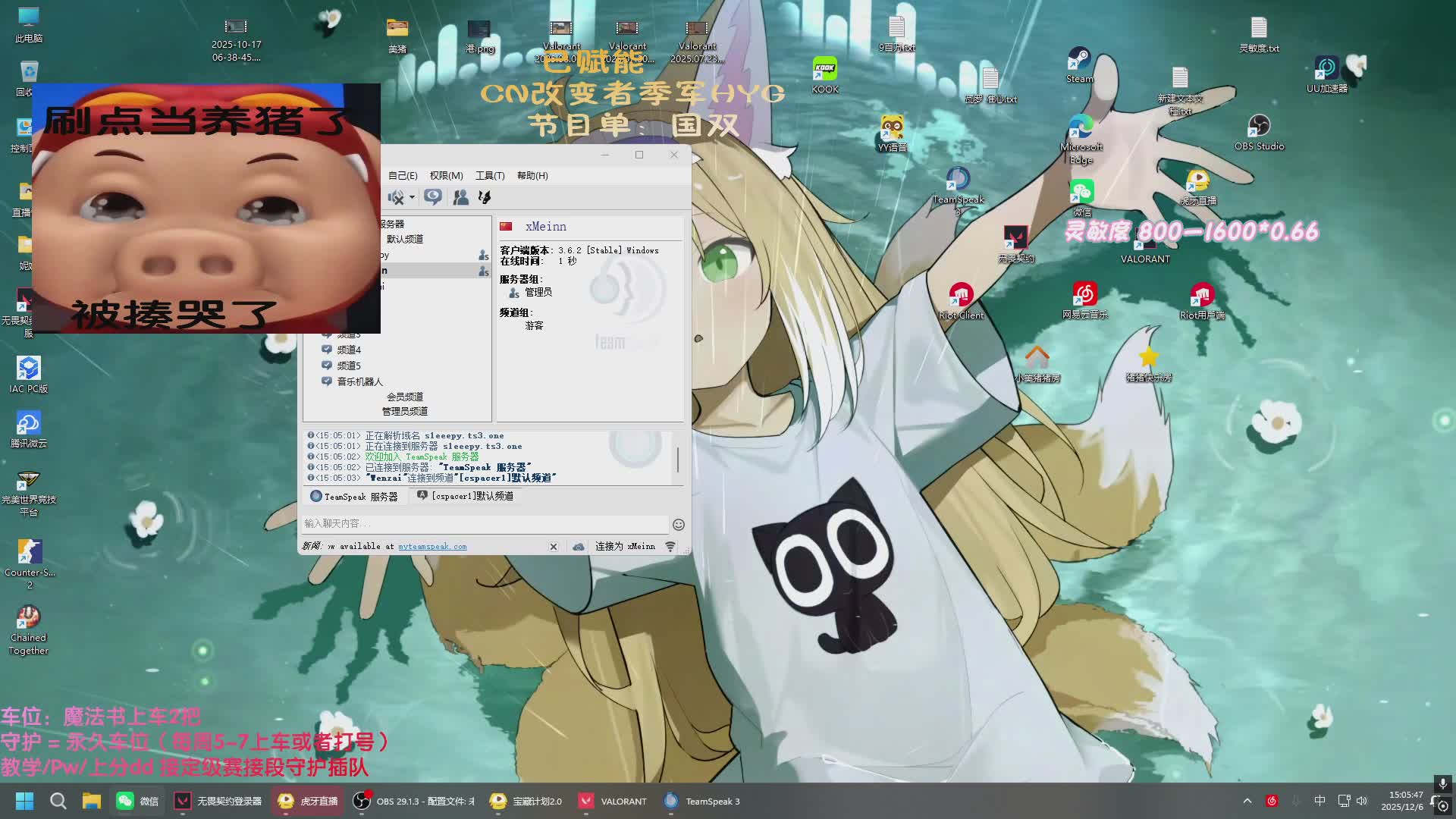Open contacts manager icon in toolbar

tap(460, 197)
